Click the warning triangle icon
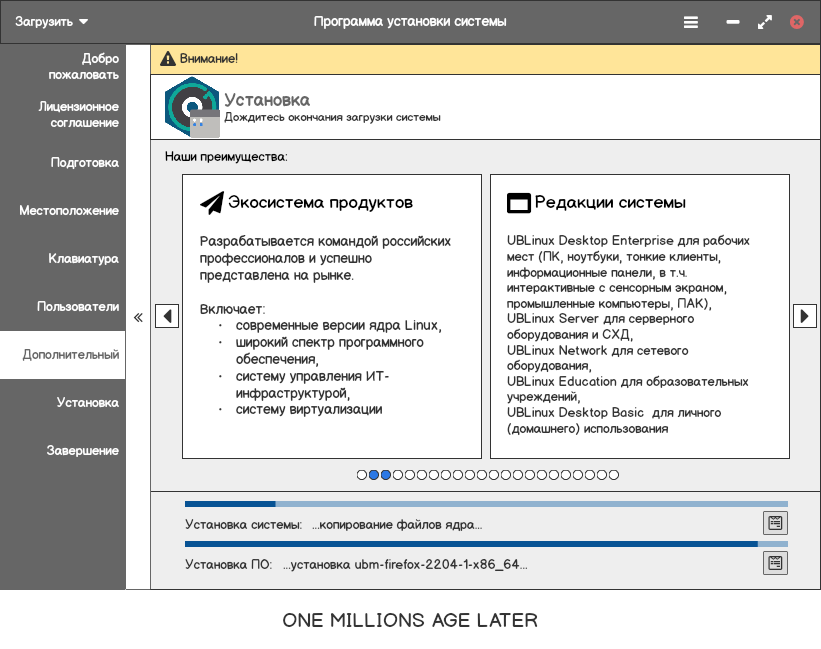Screen dimensions: 821x649 [168, 59]
